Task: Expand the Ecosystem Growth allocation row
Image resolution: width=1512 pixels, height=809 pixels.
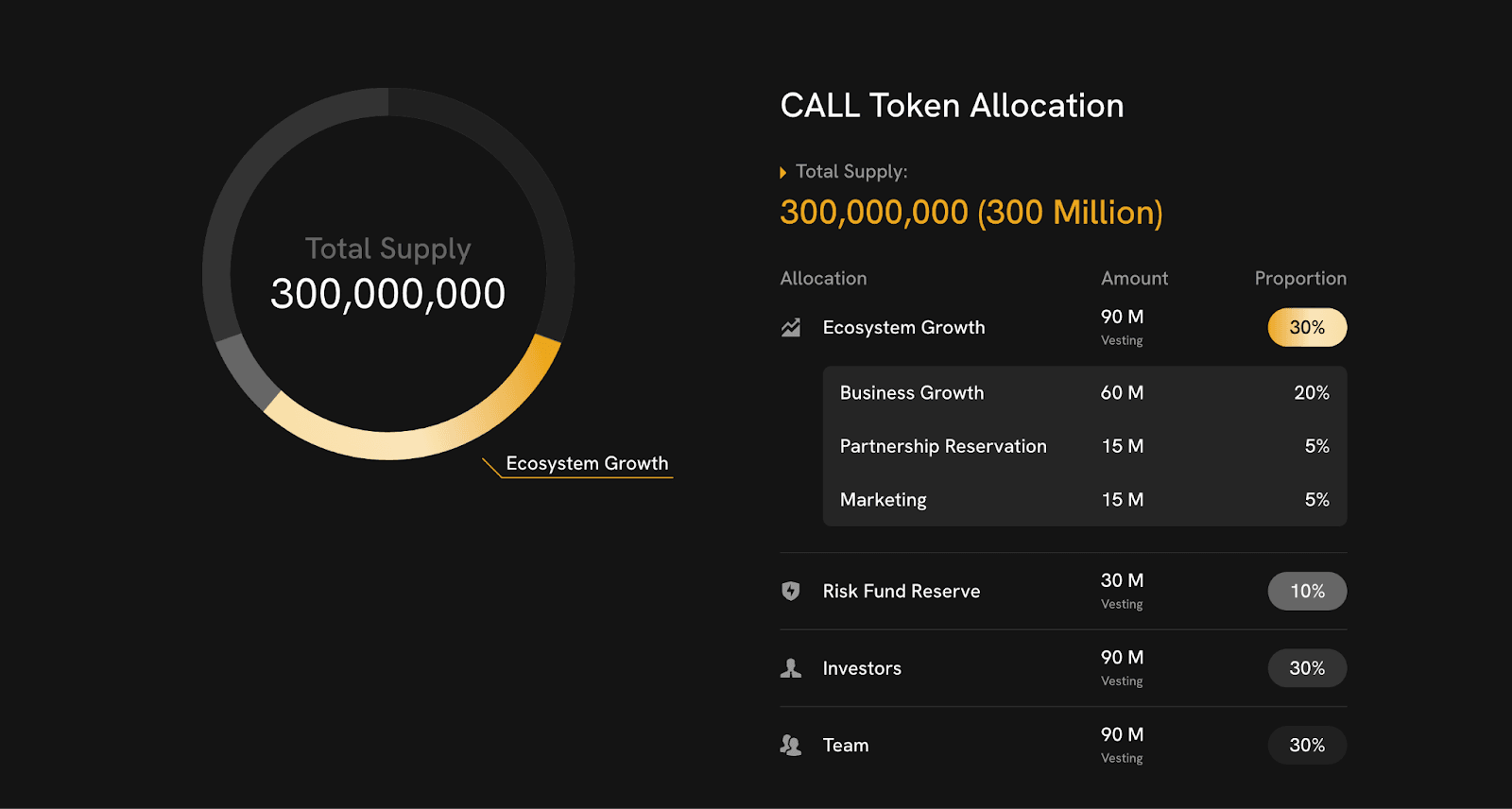Action: point(903,327)
